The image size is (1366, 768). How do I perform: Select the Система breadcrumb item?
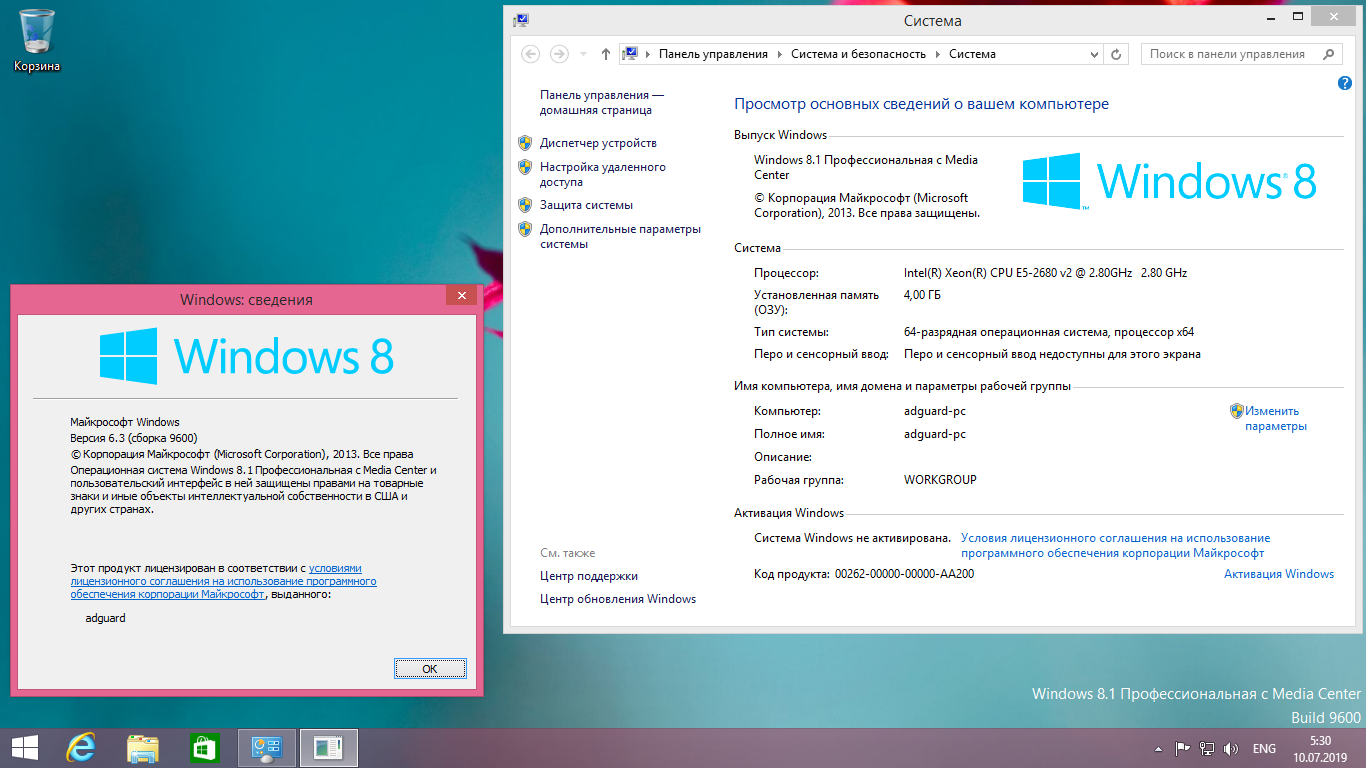(972, 54)
